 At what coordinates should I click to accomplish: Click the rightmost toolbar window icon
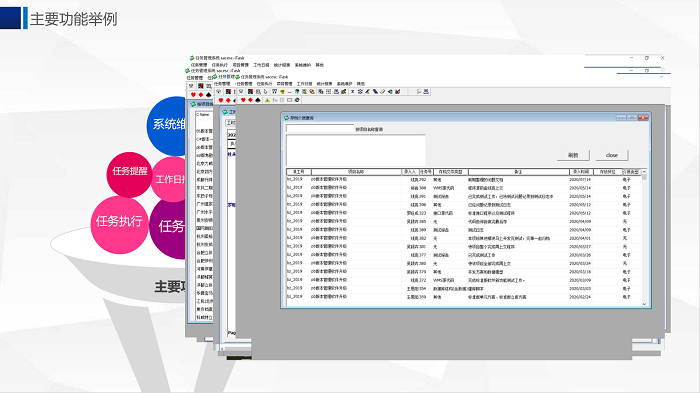pos(426,92)
